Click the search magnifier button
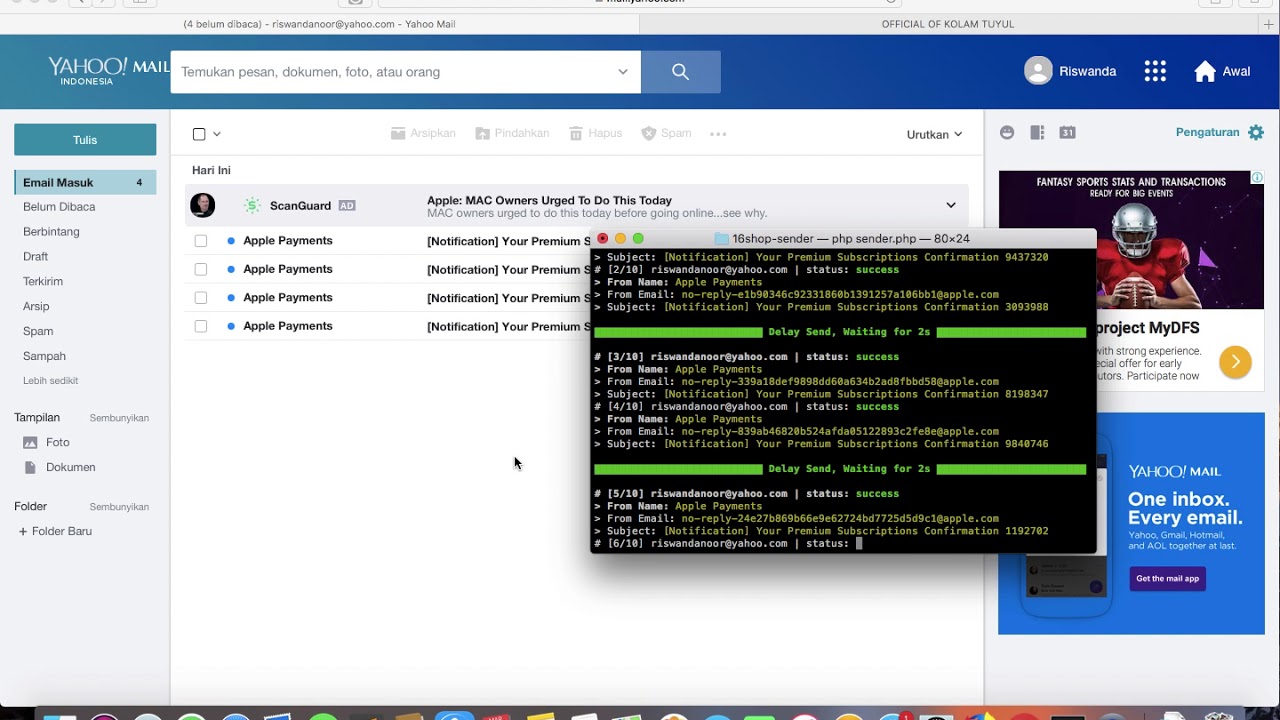 (680, 72)
